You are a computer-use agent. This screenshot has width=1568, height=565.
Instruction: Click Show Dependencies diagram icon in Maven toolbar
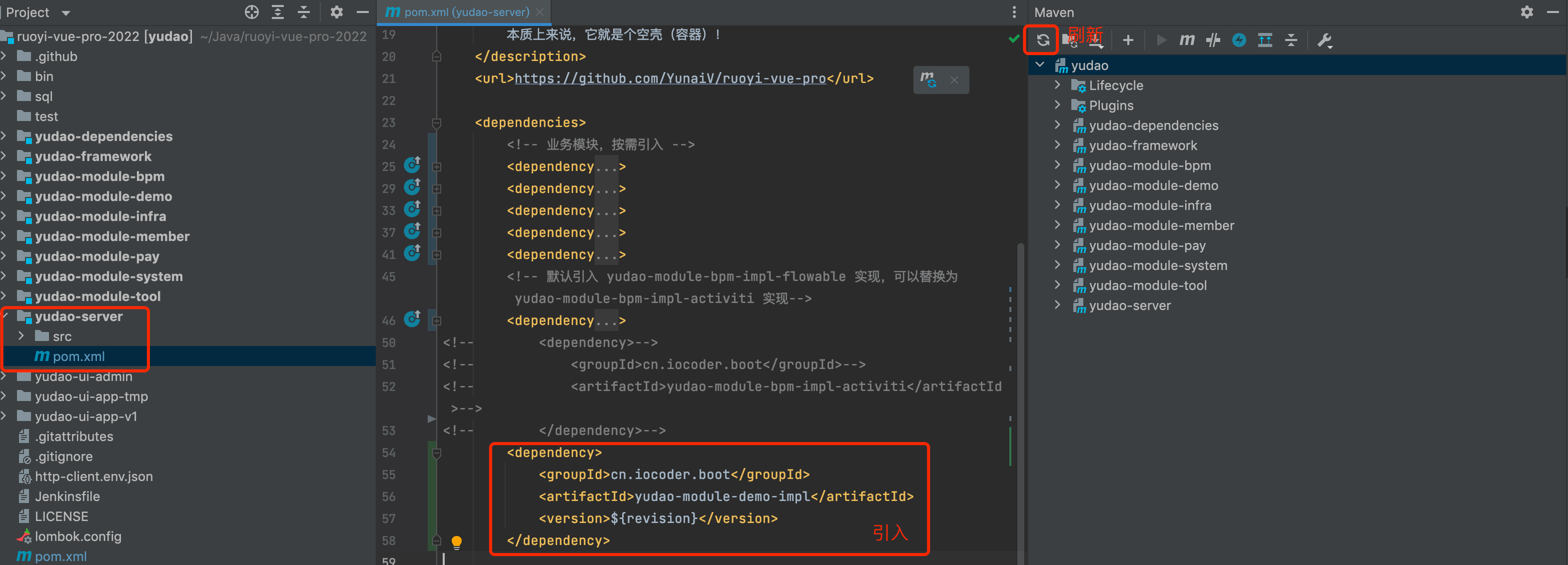point(1265,40)
